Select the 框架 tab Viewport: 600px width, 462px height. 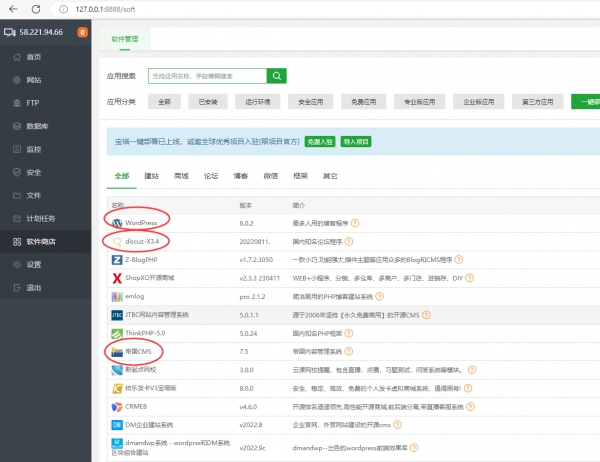point(300,176)
